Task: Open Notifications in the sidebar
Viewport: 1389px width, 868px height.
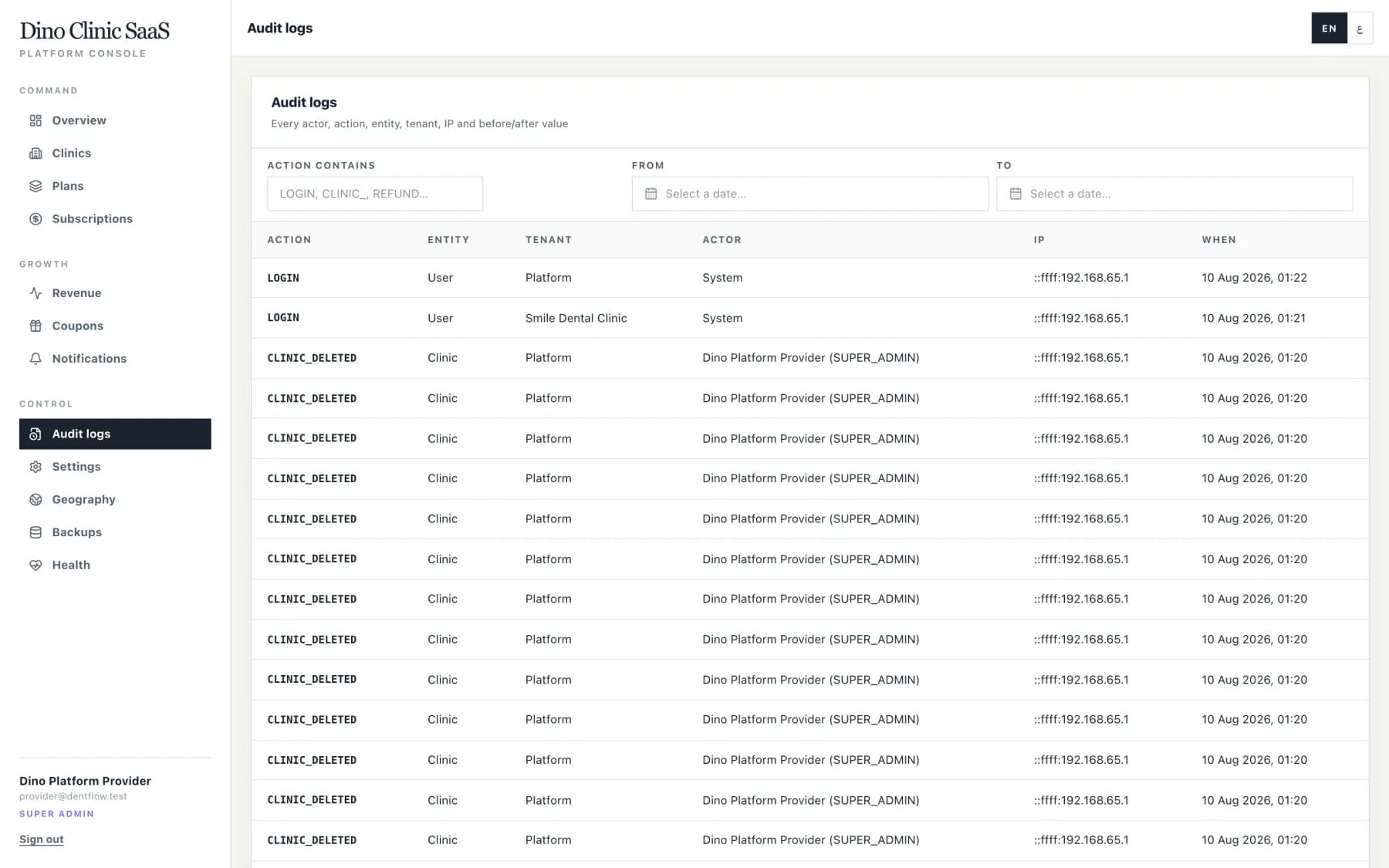Action: pyautogui.click(x=115, y=359)
